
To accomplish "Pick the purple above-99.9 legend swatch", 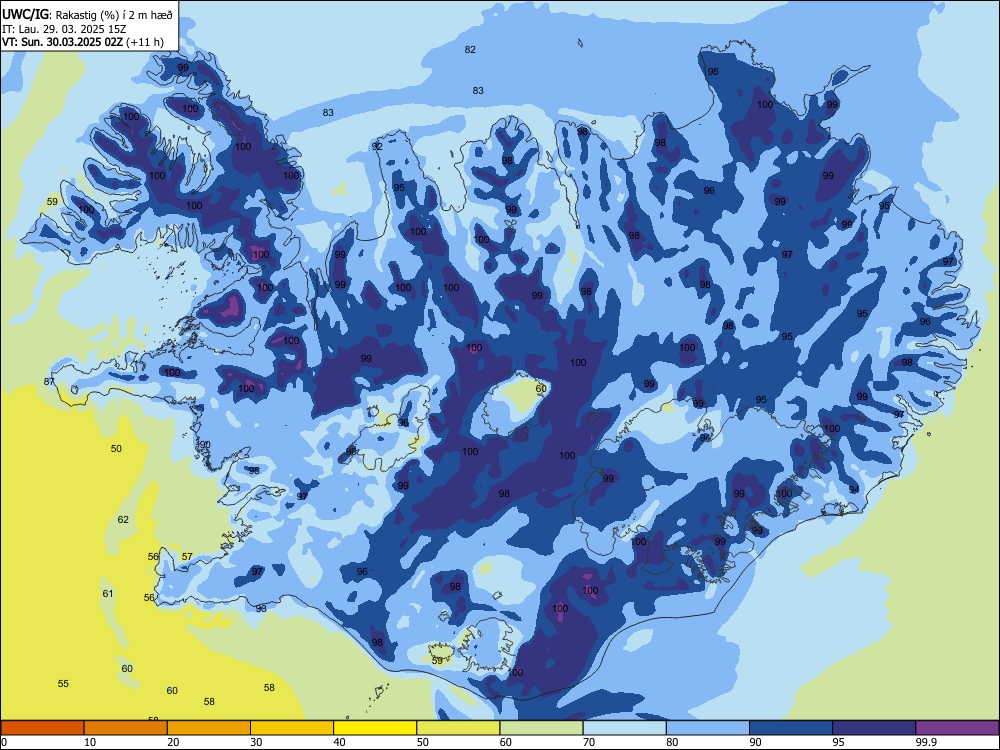I will 957,728.
